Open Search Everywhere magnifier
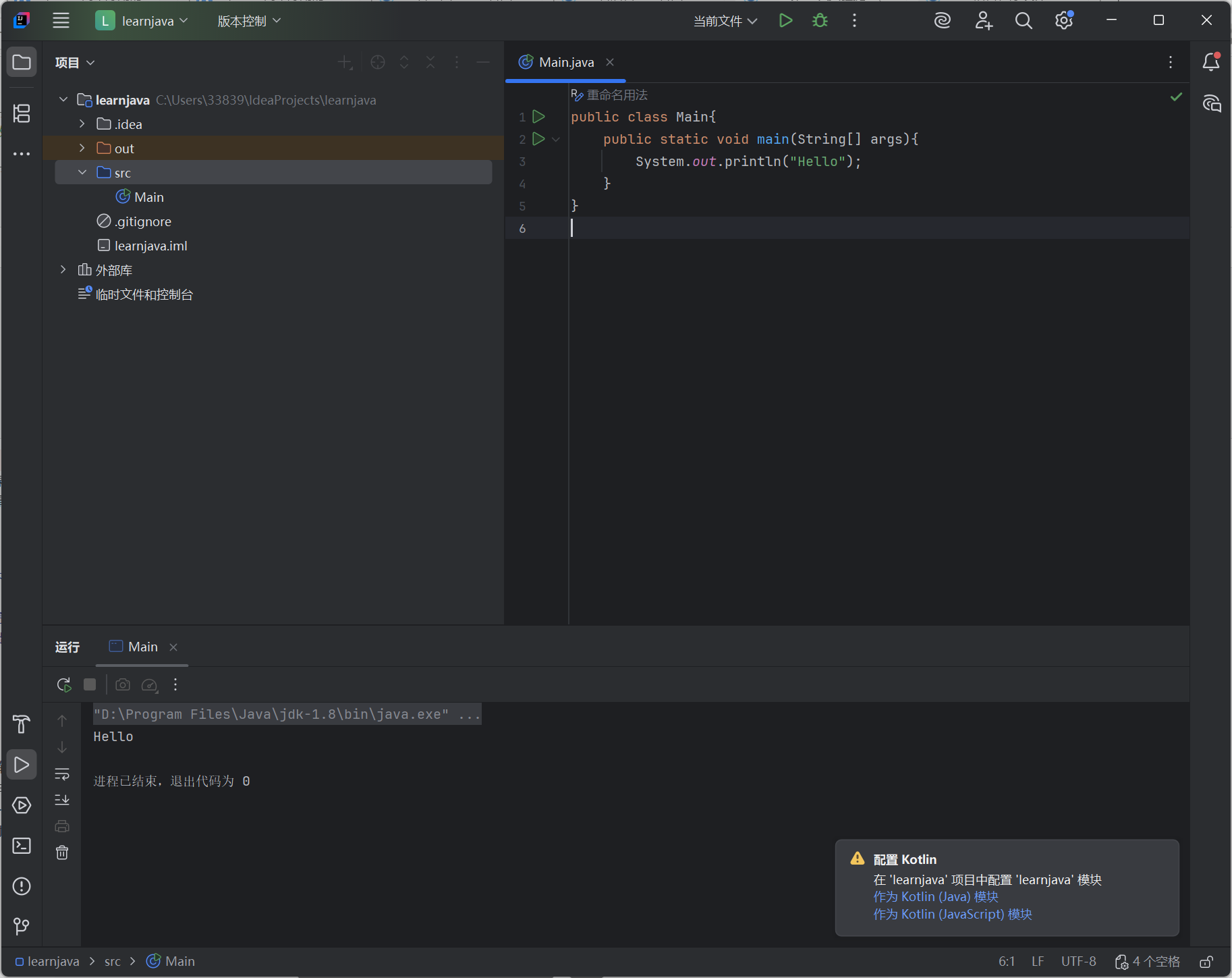The height and width of the screenshot is (978, 1232). (1024, 21)
